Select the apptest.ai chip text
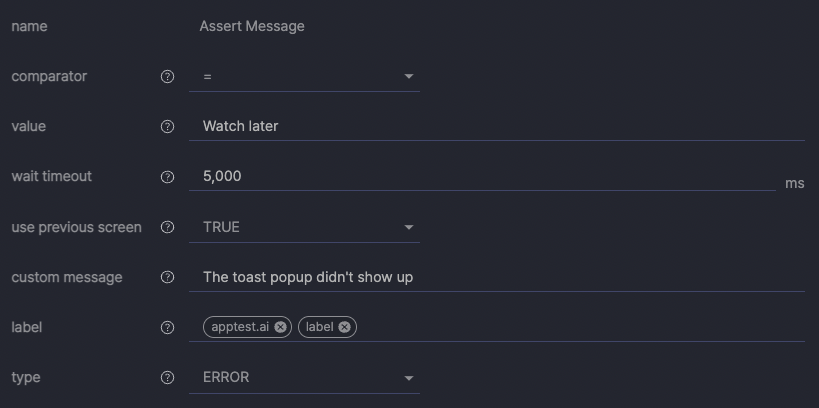This screenshot has height=408, width=819. (x=240, y=327)
